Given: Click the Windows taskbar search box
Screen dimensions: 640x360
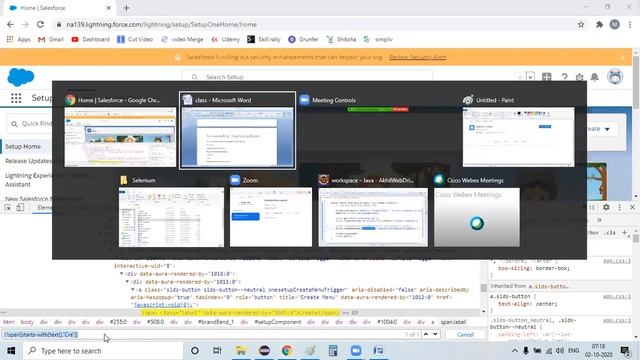Looking at the screenshot, I should coord(103,351).
